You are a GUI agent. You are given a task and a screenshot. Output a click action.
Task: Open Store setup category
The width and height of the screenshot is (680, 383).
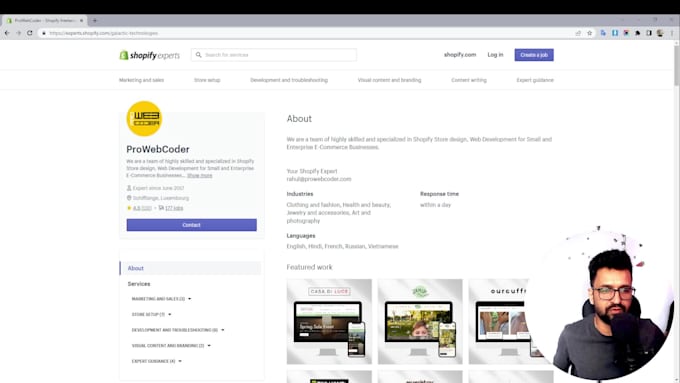[x=207, y=80]
